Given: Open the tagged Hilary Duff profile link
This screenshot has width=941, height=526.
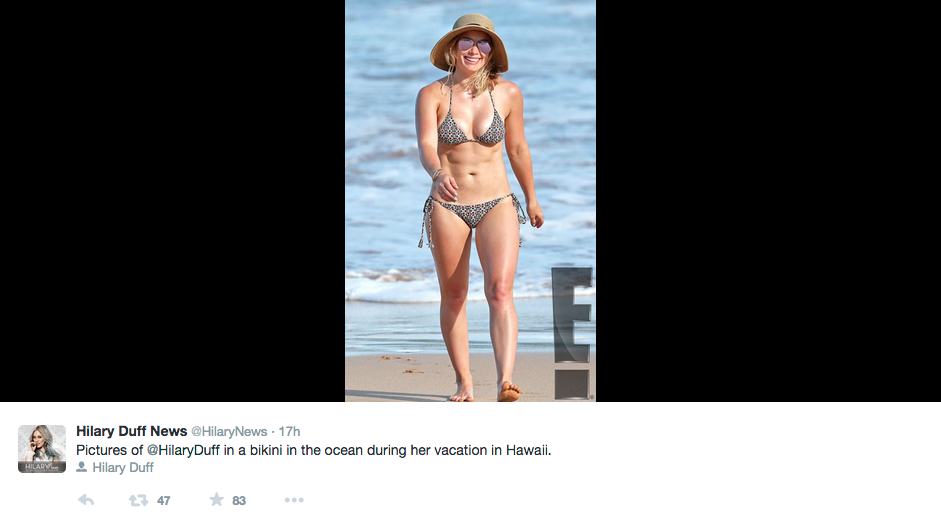Looking at the screenshot, I should (x=123, y=467).
